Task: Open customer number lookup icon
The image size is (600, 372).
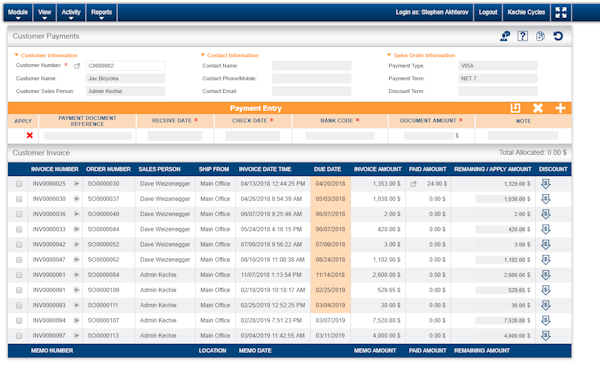Action: point(77,66)
